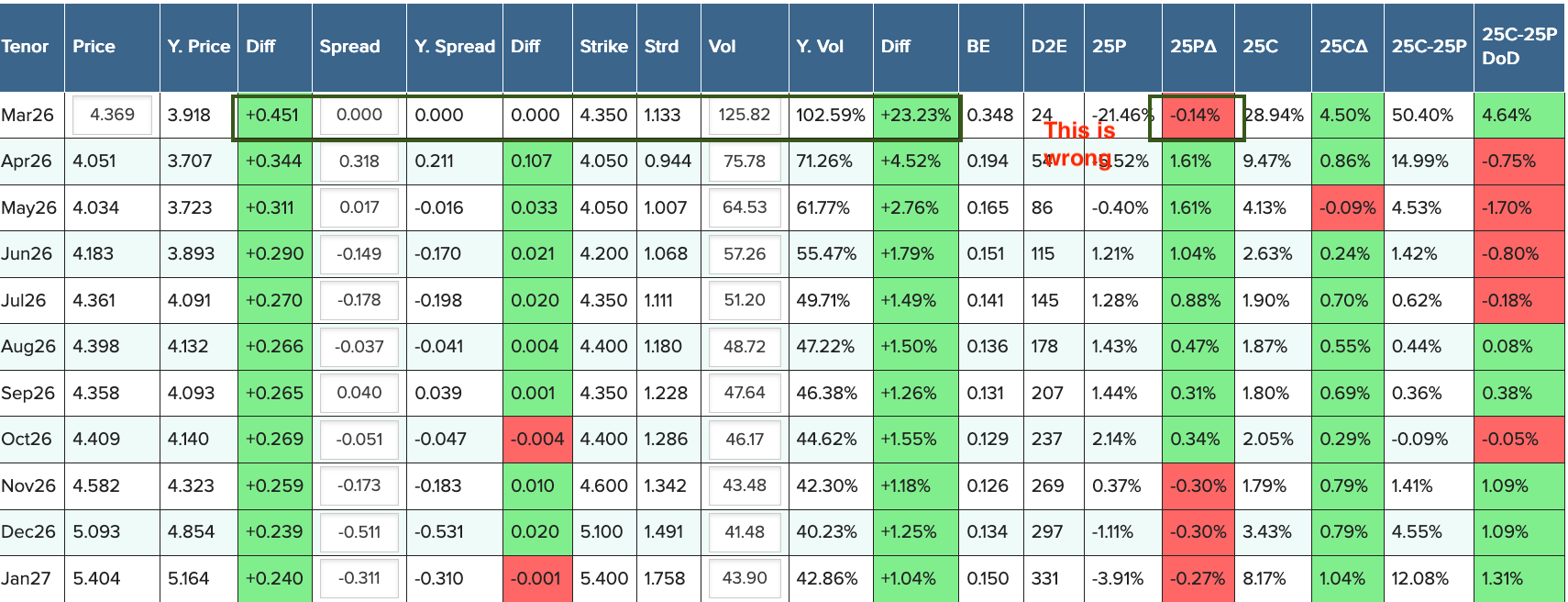
Task: Click the Mar26 Price input field
Action: pyautogui.click(x=112, y=115)
